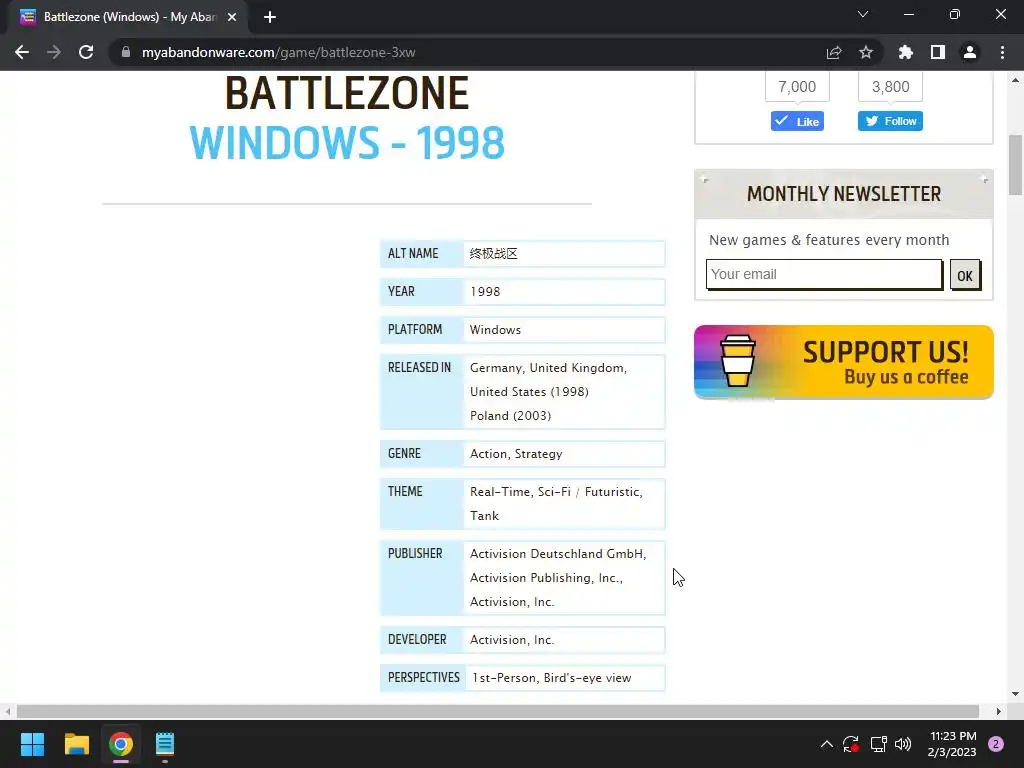The image size is (1024, 768).
Task: Click the horizontal scrollbar thumb
Action: 498,711
